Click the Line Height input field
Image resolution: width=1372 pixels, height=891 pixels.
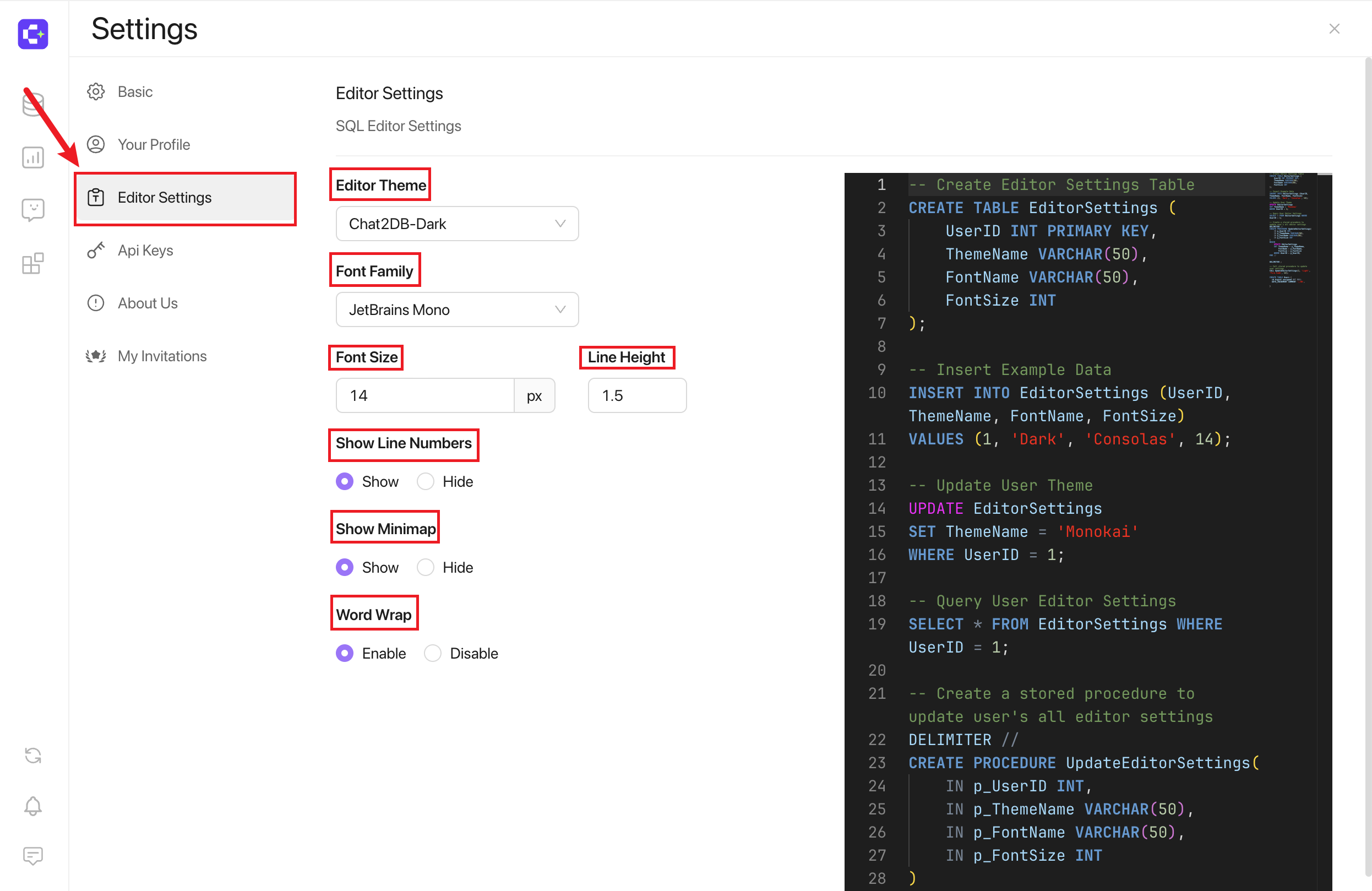click(637, 395)
